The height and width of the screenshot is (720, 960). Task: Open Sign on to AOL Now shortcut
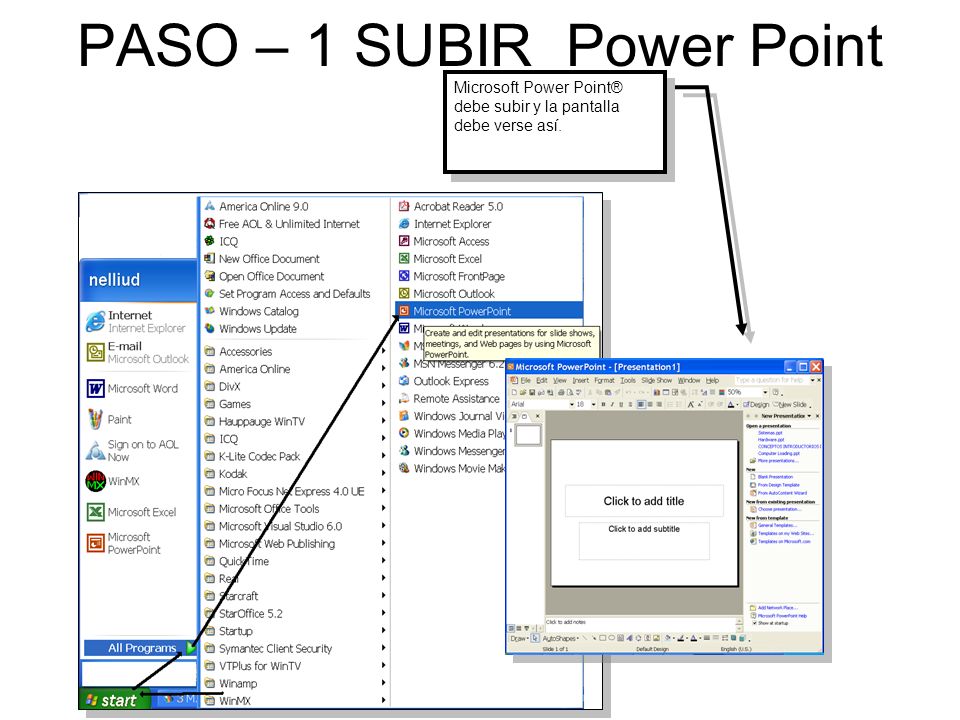(x=133, y=451)
